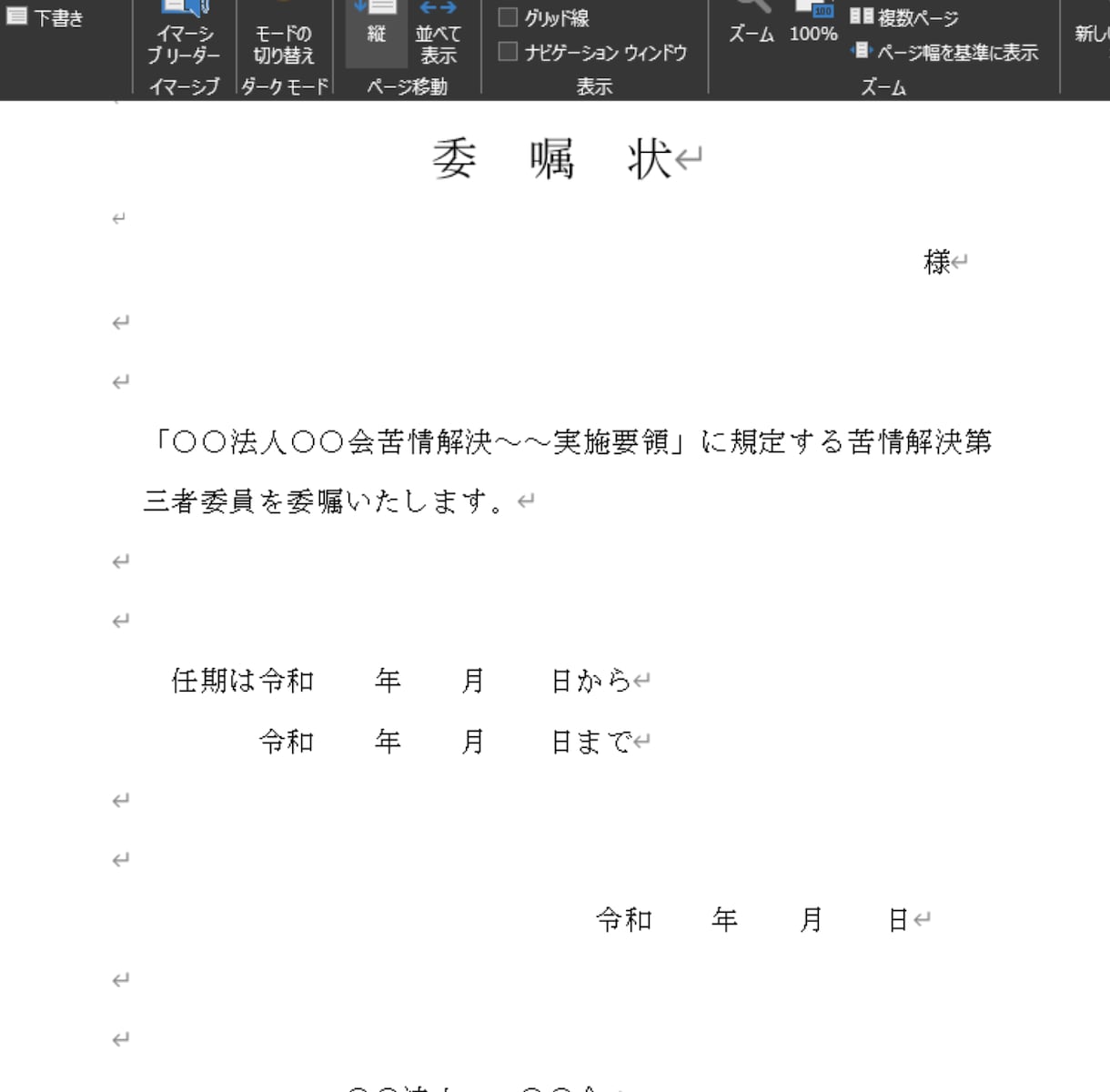Switch to Draft (下書き) view
The width and height of the screenshot is (1110, 1092).
tap(45, 17)
